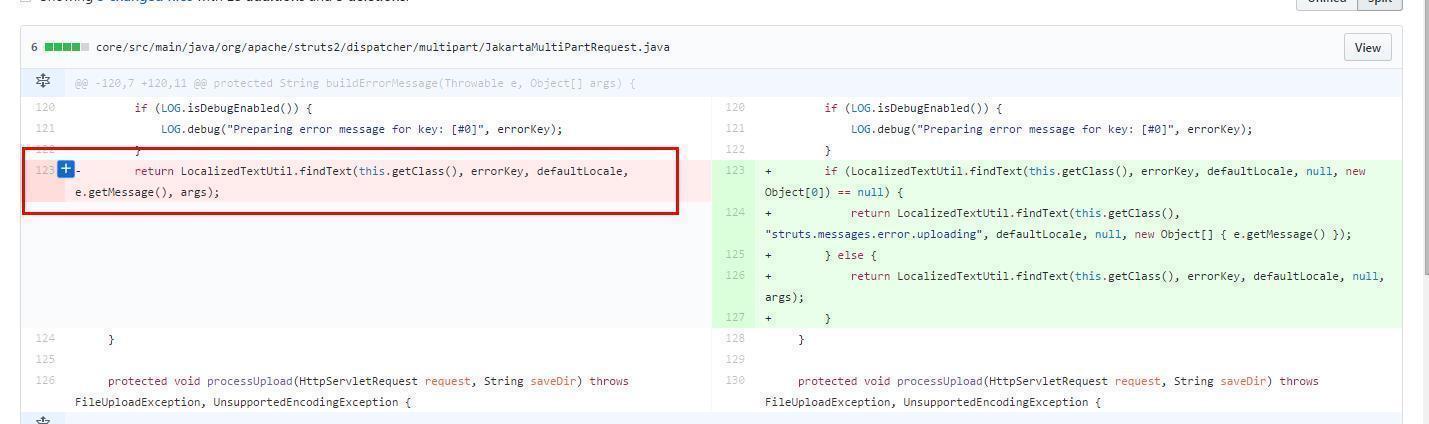Click the '3 changed files' link
Image resolution: width=1429 pixels, height=424 pixels.
pos(140,2)
